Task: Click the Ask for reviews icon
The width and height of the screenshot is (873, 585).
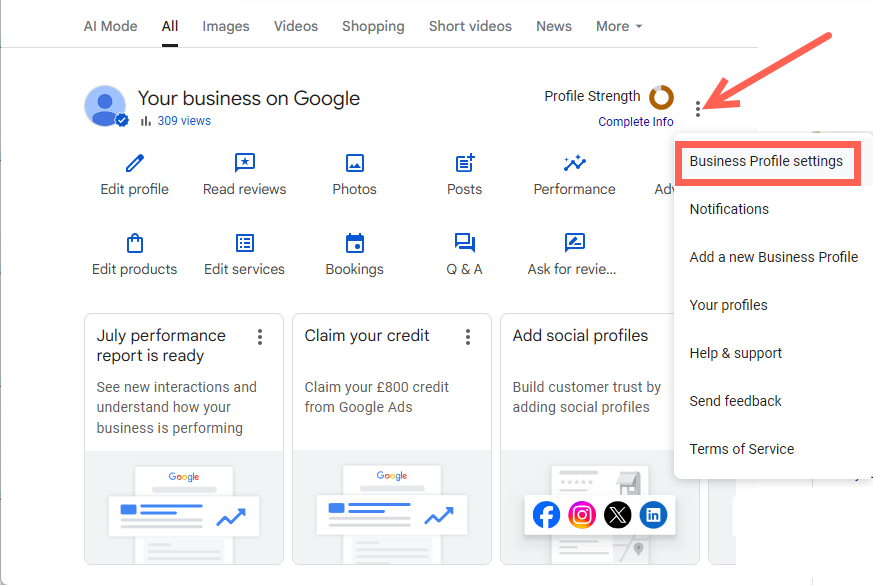Action: click(x=574, y=243)
